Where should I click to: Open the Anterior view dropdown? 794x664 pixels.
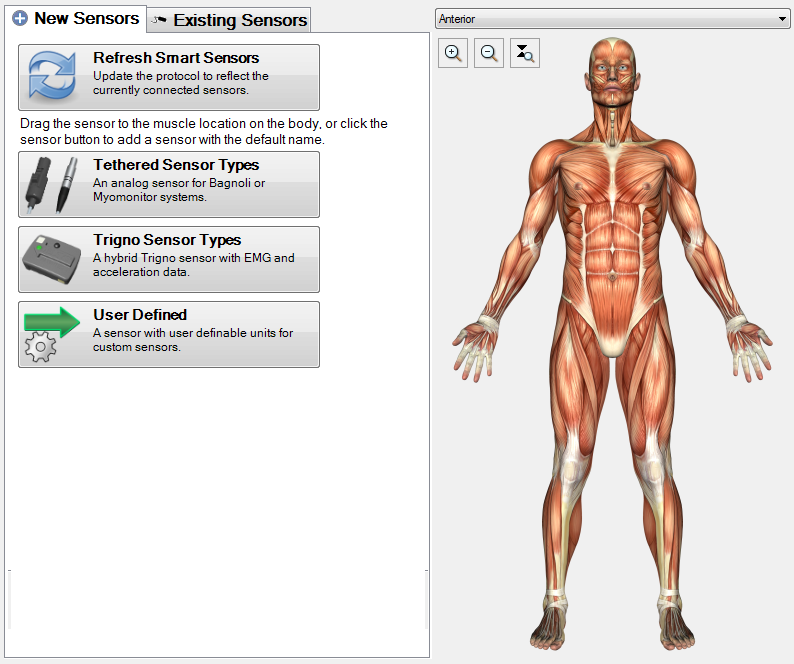(612, 19)
